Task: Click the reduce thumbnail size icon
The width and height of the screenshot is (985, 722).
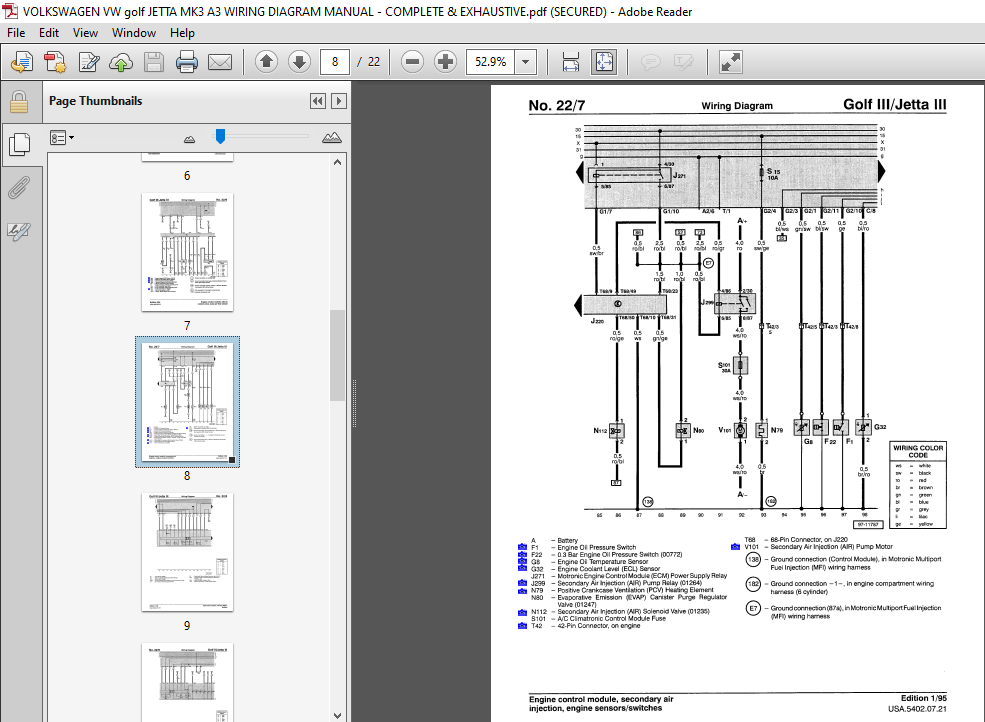Action: coord(189,139)
